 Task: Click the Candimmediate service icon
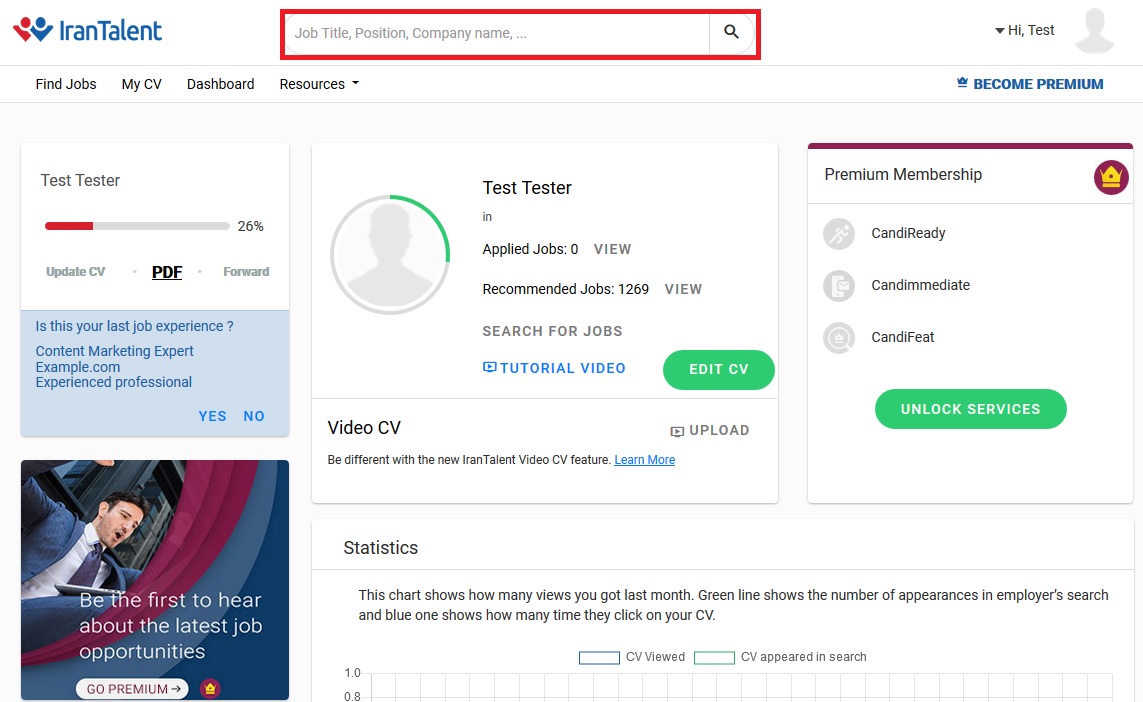click(x=838, y=286)
